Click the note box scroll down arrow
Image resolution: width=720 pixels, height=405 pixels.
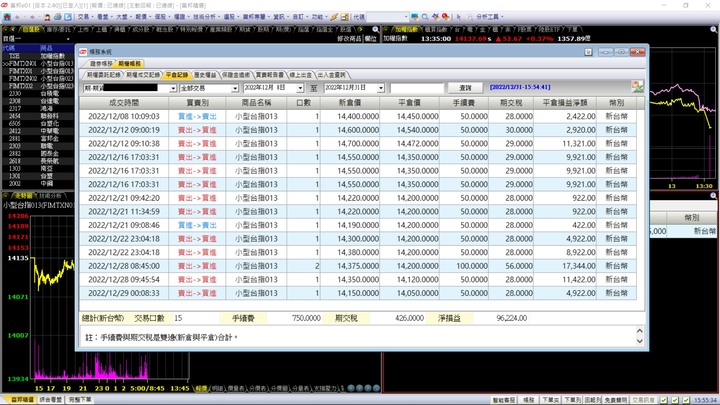click(640, 341)
